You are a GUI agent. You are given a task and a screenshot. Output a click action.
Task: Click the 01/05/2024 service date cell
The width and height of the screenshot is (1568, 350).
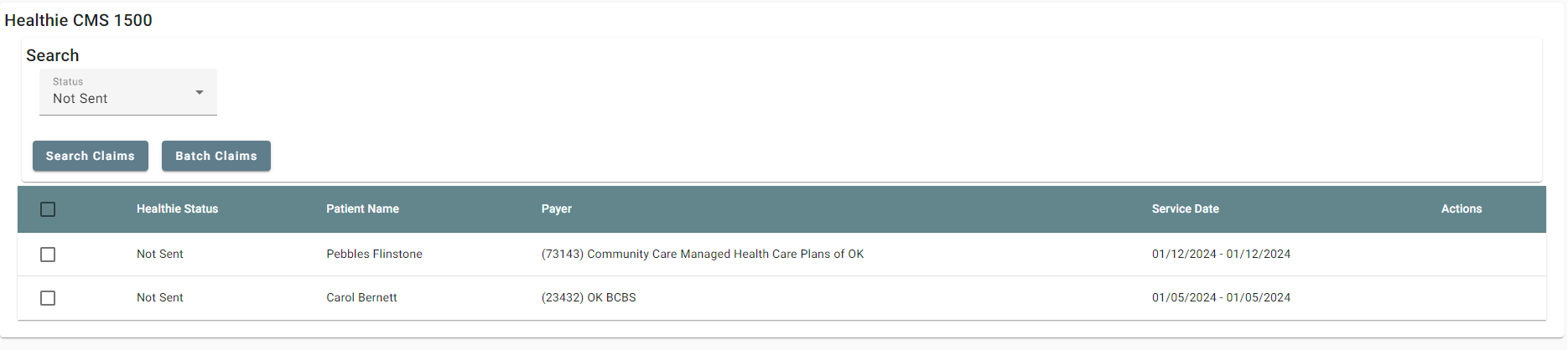(1221, 298)
